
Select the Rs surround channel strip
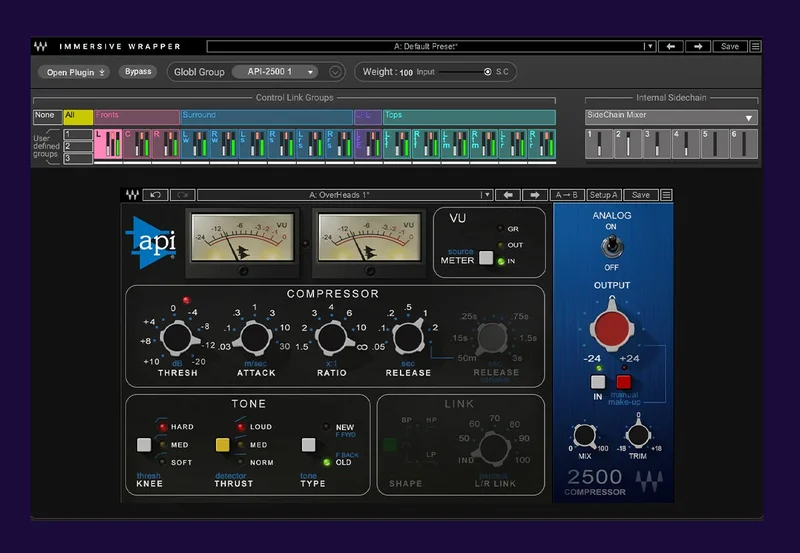pos(282,143)
